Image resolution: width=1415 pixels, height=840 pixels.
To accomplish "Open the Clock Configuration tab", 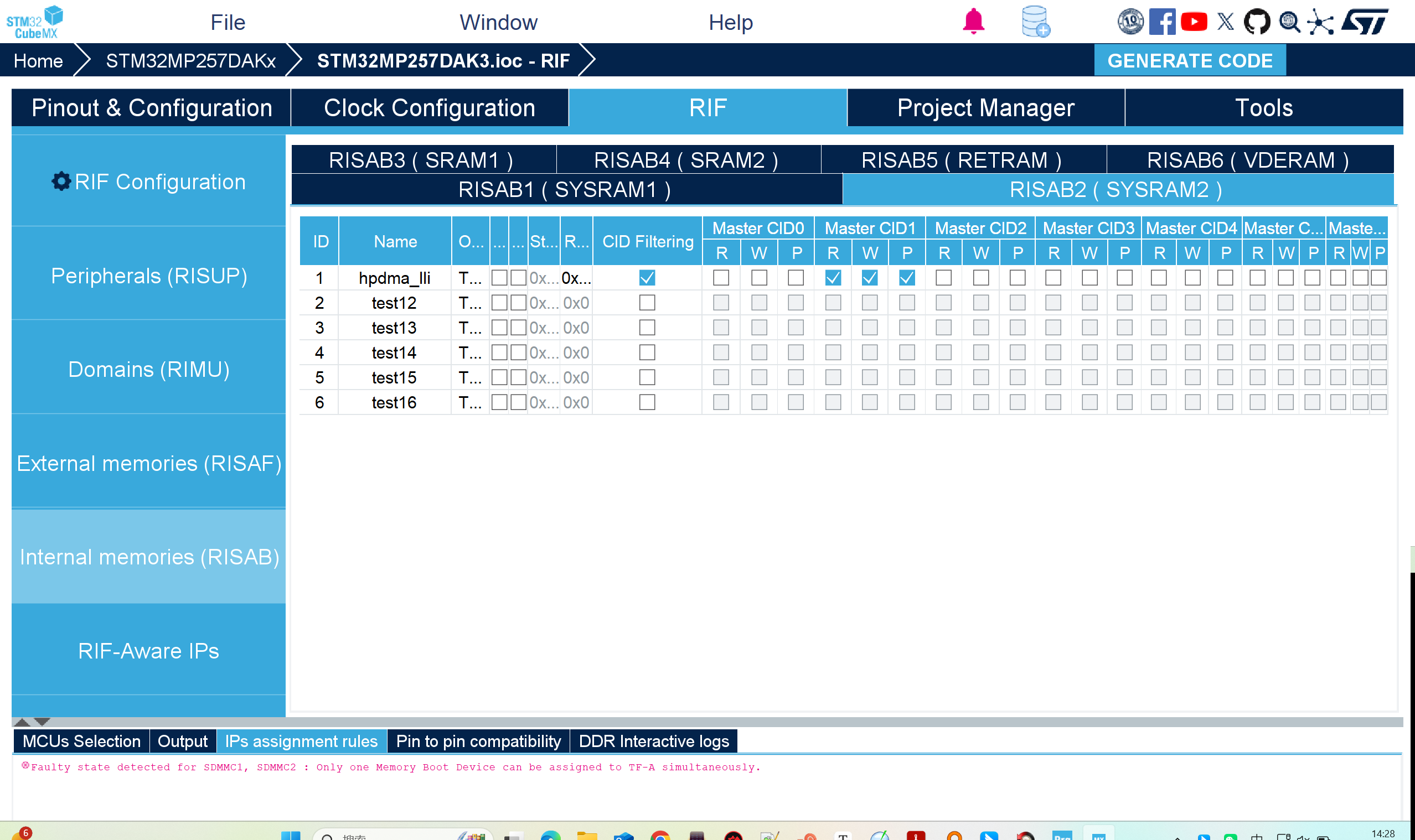I will tap(429, 107).
